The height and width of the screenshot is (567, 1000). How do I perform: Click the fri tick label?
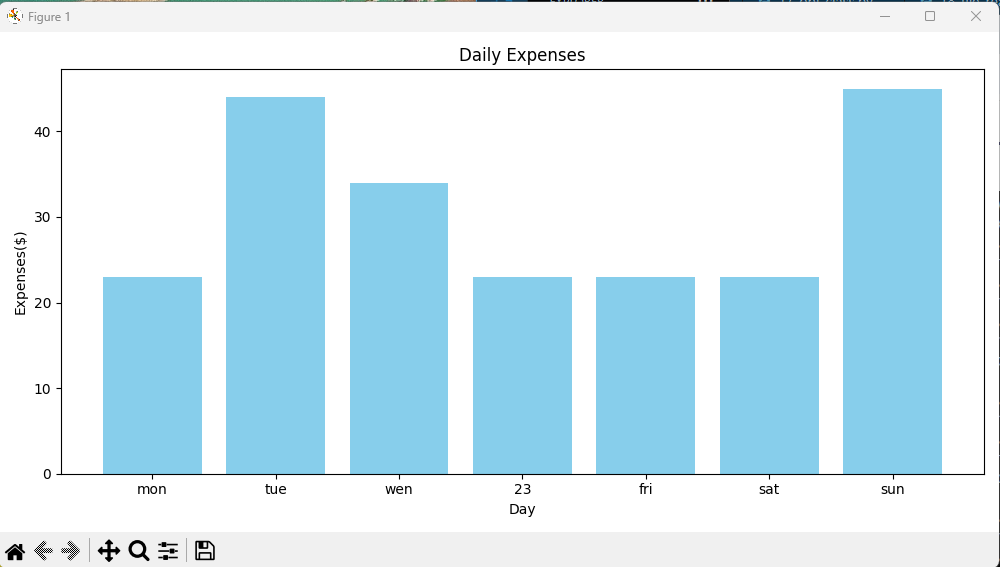[645, 489]
